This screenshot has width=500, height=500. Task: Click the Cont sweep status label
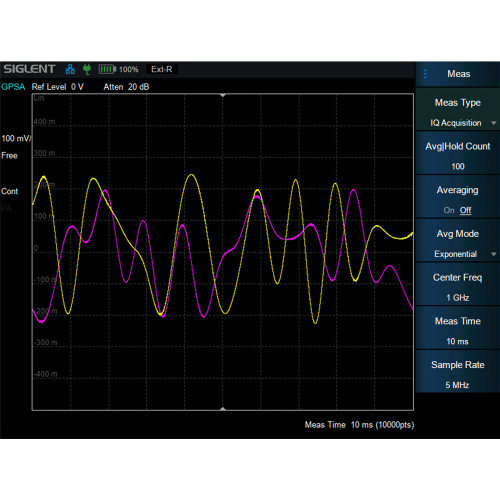click(x=10, y=191)
